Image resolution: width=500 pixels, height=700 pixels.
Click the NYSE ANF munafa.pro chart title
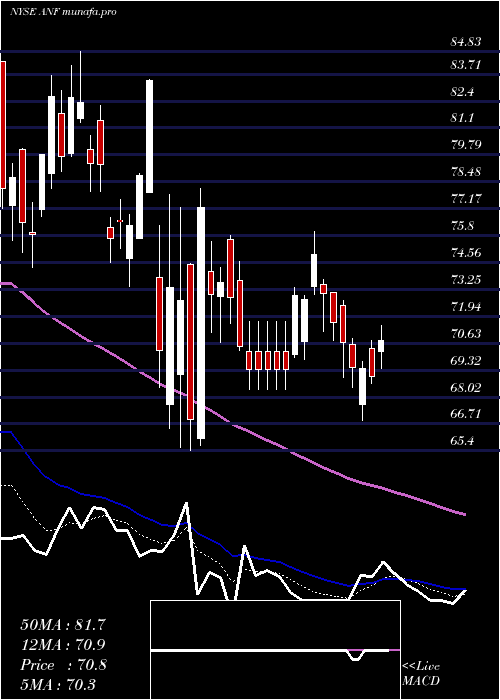pyautogui.click(x=63, y=12)
